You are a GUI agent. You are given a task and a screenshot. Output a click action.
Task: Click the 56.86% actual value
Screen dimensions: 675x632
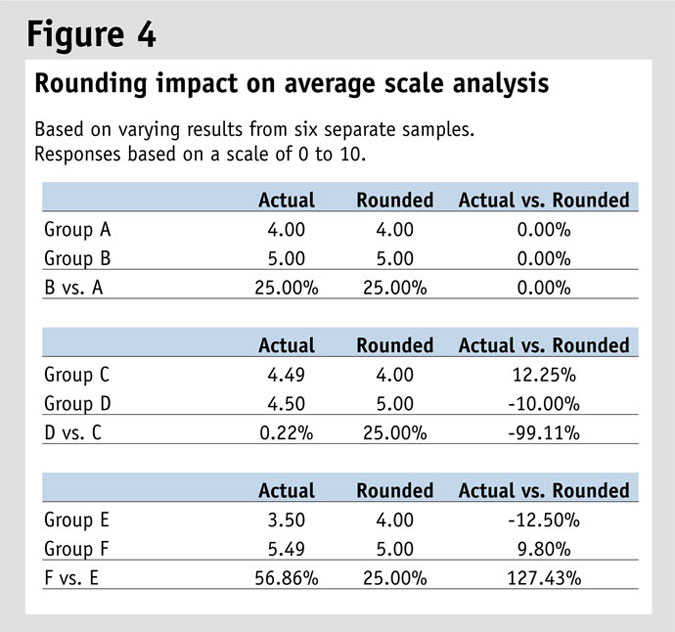click(x=286, y=578)
